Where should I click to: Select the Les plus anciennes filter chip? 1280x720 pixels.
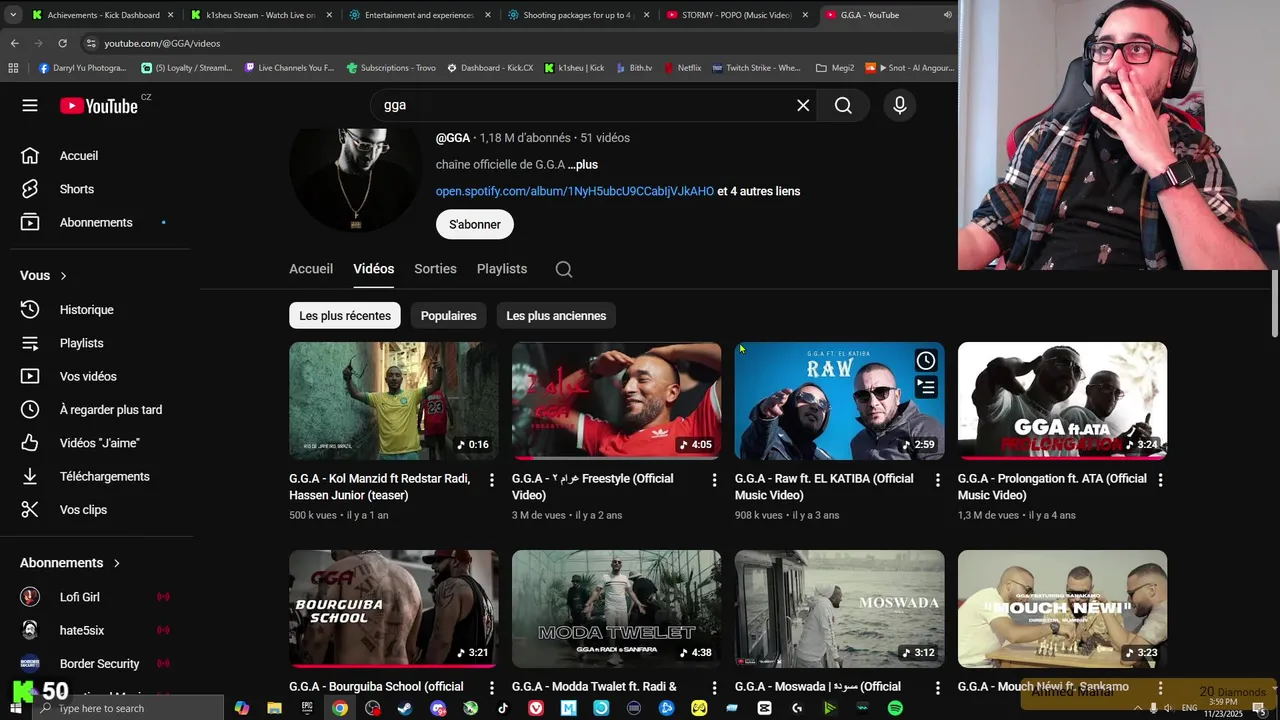pyautogui.click(x=556, y=316)
